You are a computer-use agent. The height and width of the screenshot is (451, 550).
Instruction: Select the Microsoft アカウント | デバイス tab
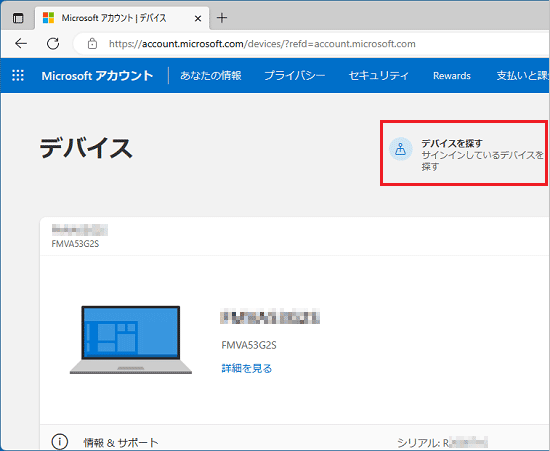tap(122, 18)
